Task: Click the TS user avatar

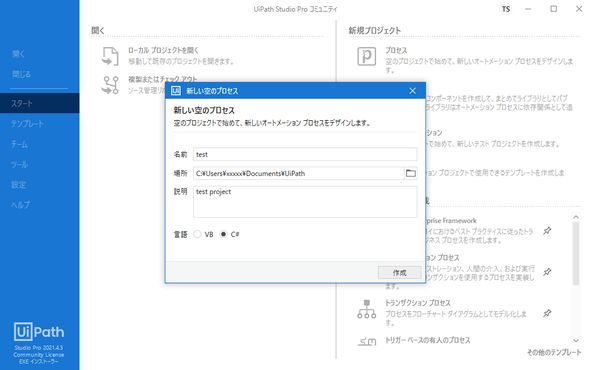Action: [506, 9]
